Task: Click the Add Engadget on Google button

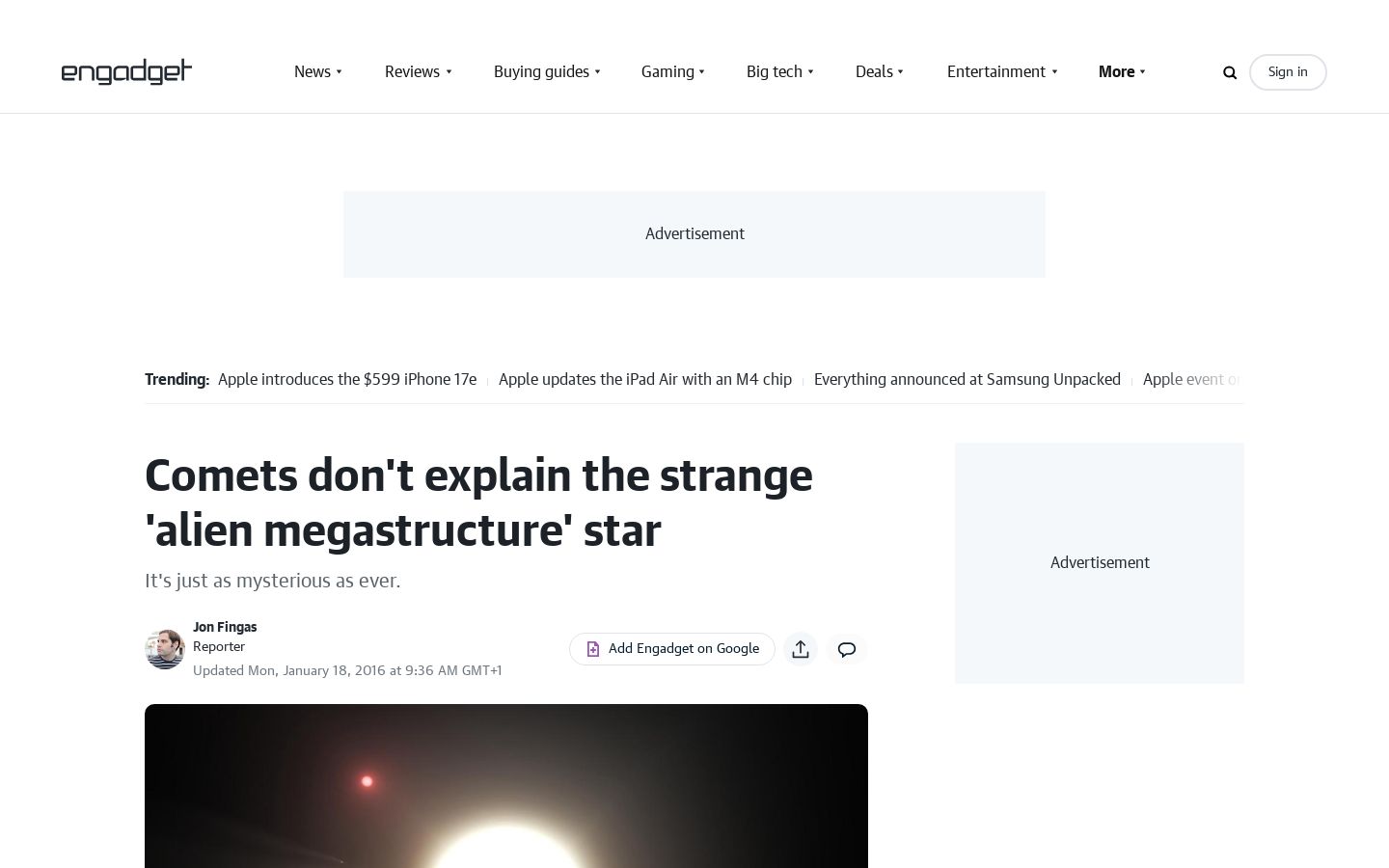Action: tap(672, 649)
